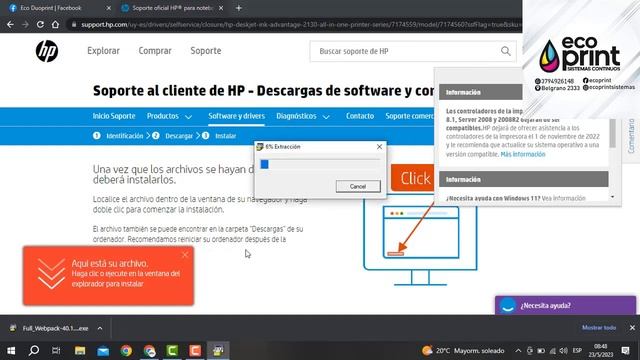Open the Soporte comercial link
The width and height of the screenshot is (640, 360).
(x=409, y=116)
